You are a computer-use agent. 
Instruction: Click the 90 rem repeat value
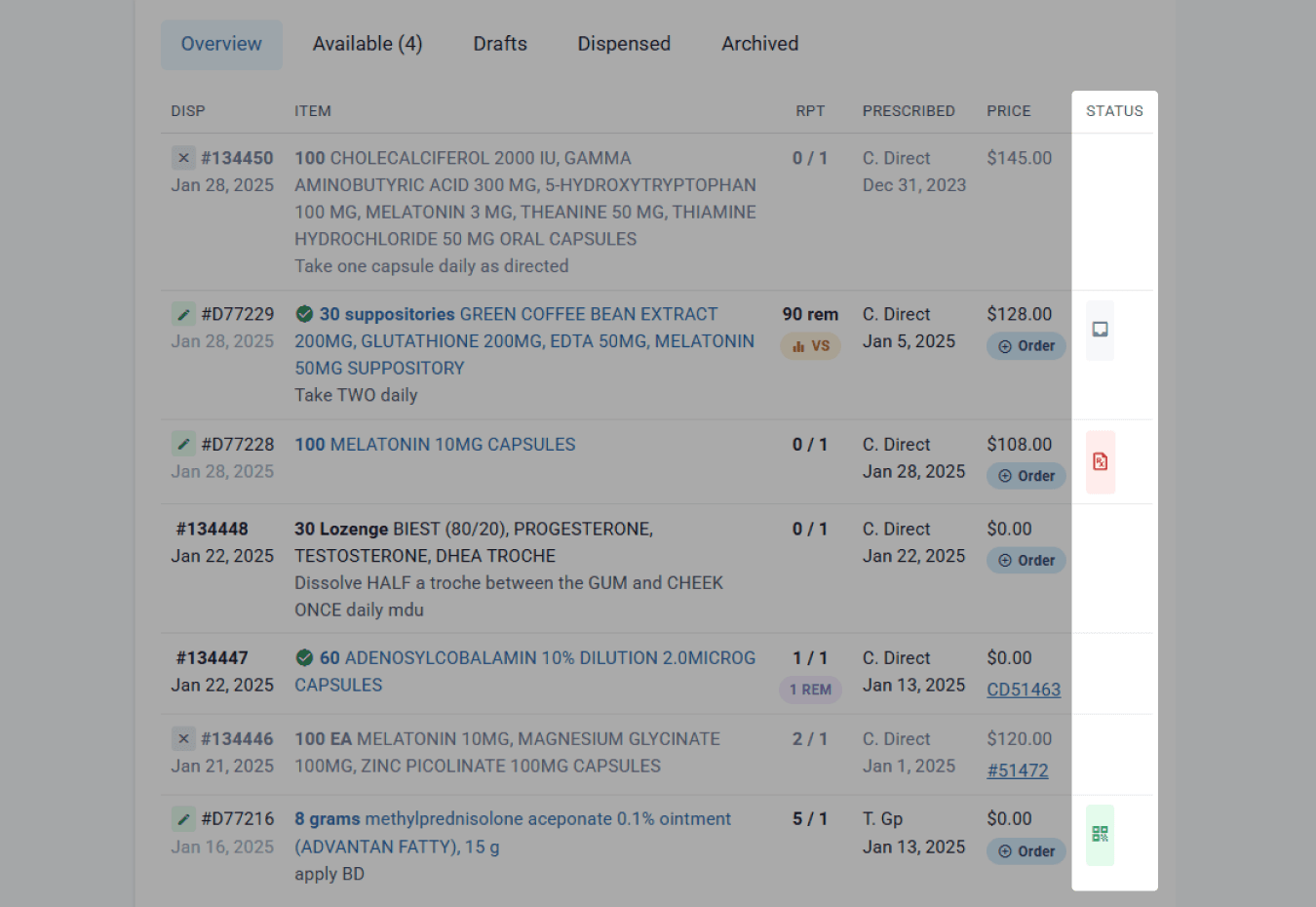[810, 314]
